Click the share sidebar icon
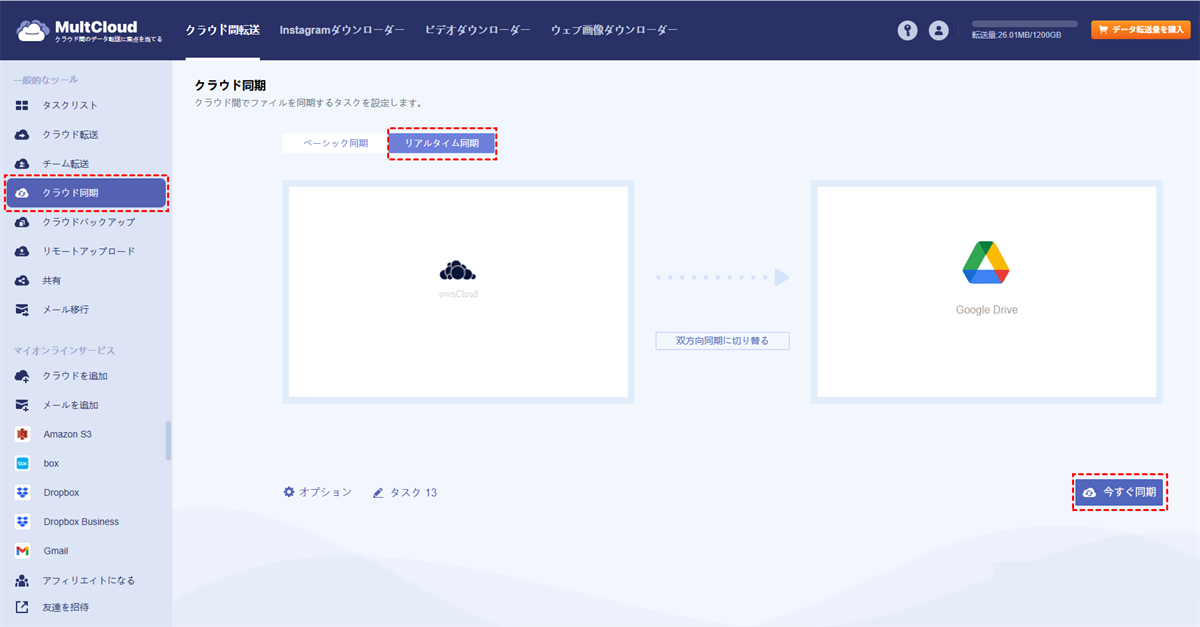This screenshot has height=627, width=1200. coord(22,280)
